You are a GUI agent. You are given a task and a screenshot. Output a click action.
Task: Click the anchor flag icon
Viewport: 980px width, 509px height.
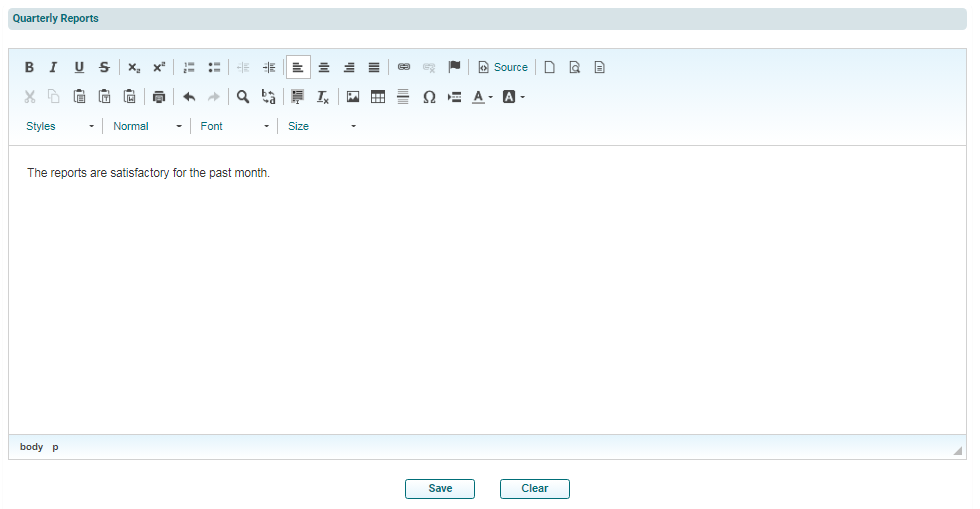[454, 68]
